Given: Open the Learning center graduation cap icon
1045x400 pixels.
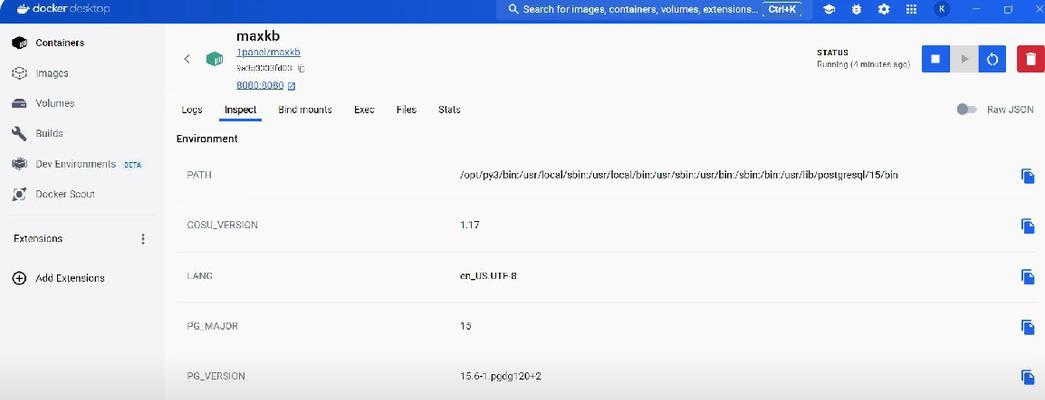Looking at the screenshot, I should 829,9.
